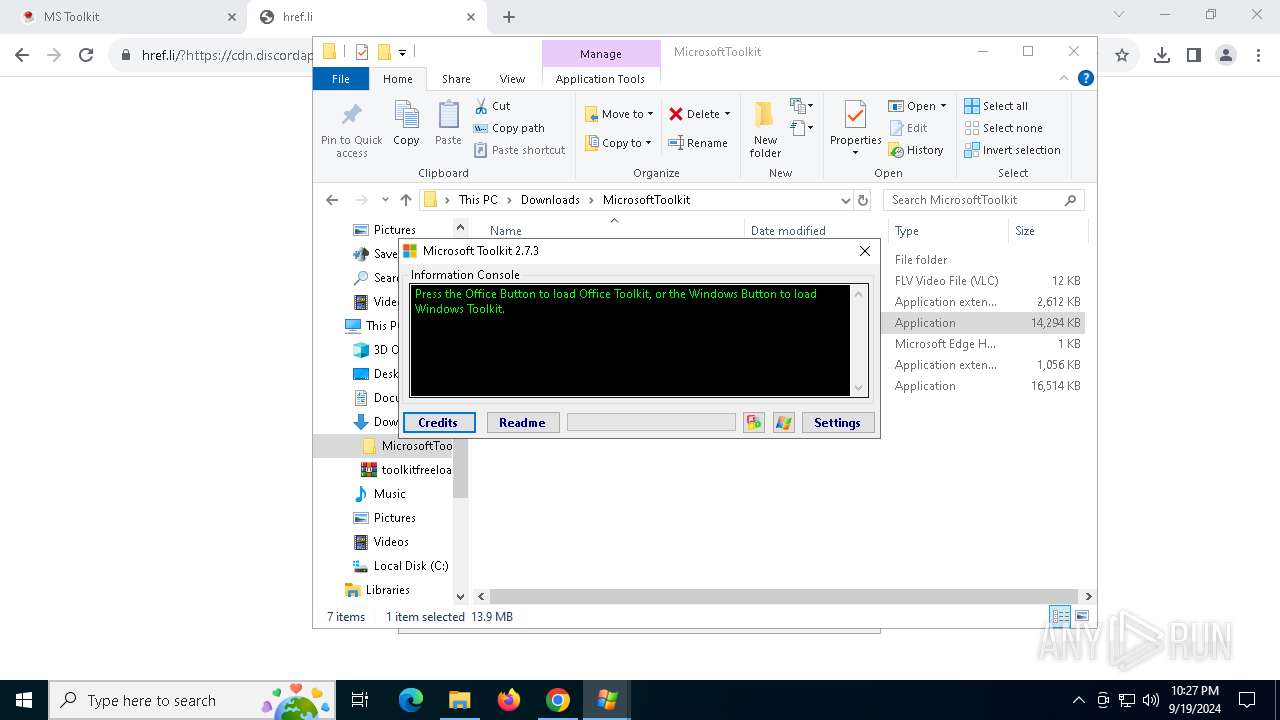Viewport: 1280px width, 720px height.
Task: Switch to large icons view
Action: [1081, 617]
